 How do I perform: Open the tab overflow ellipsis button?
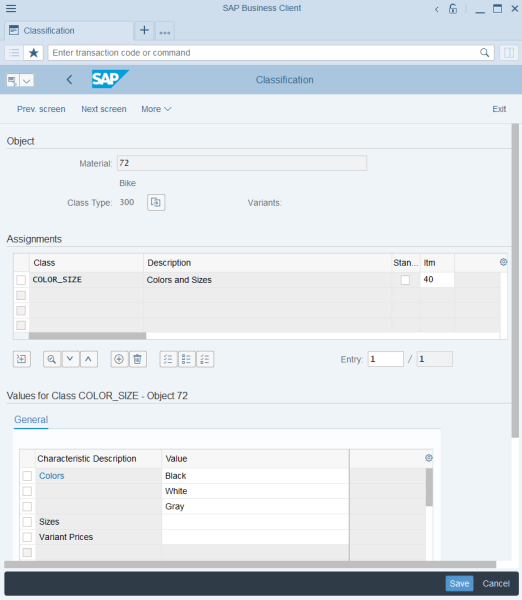[x=165, y=31]
